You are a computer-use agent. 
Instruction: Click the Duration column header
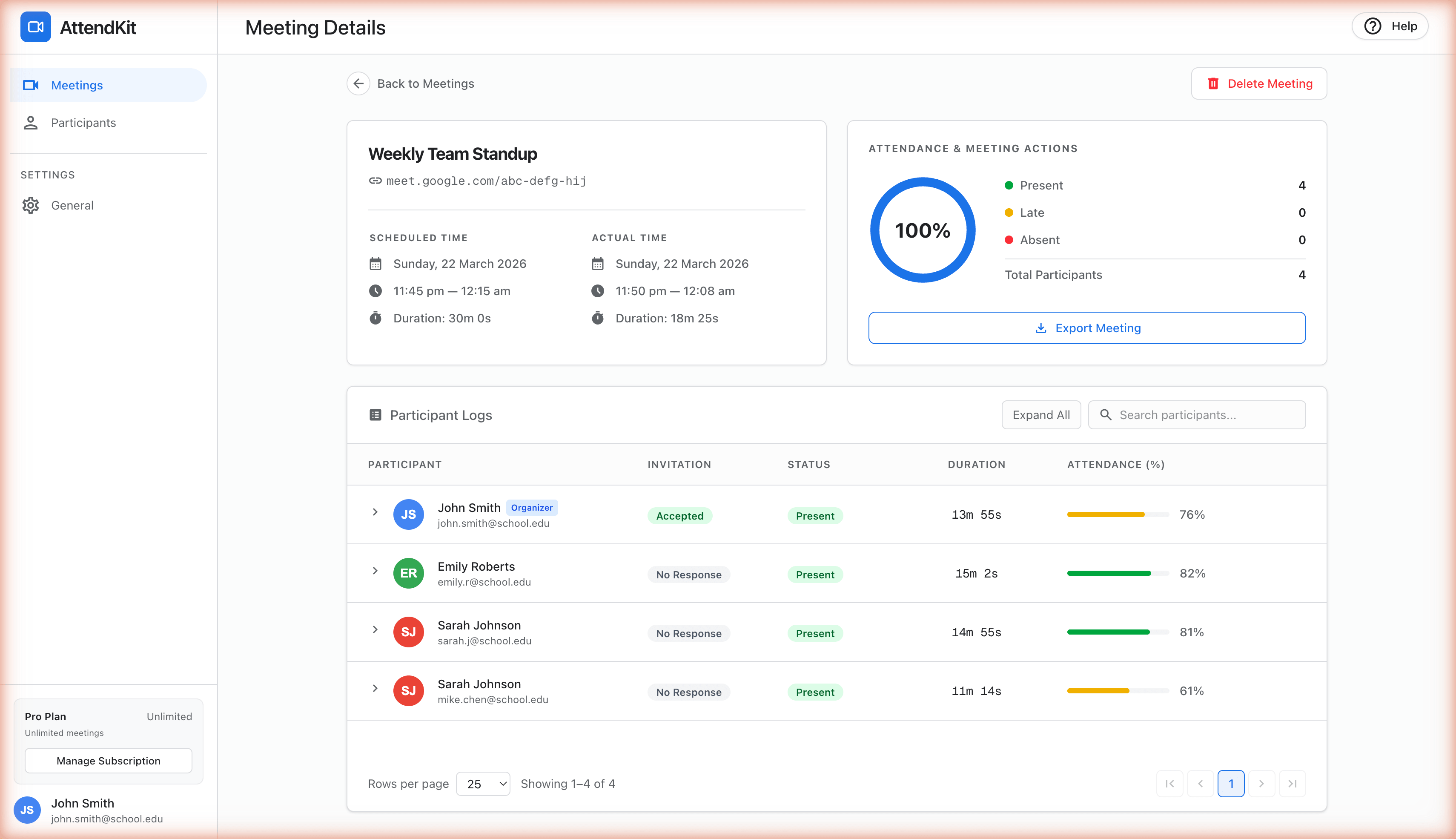(x=977, y=465)
